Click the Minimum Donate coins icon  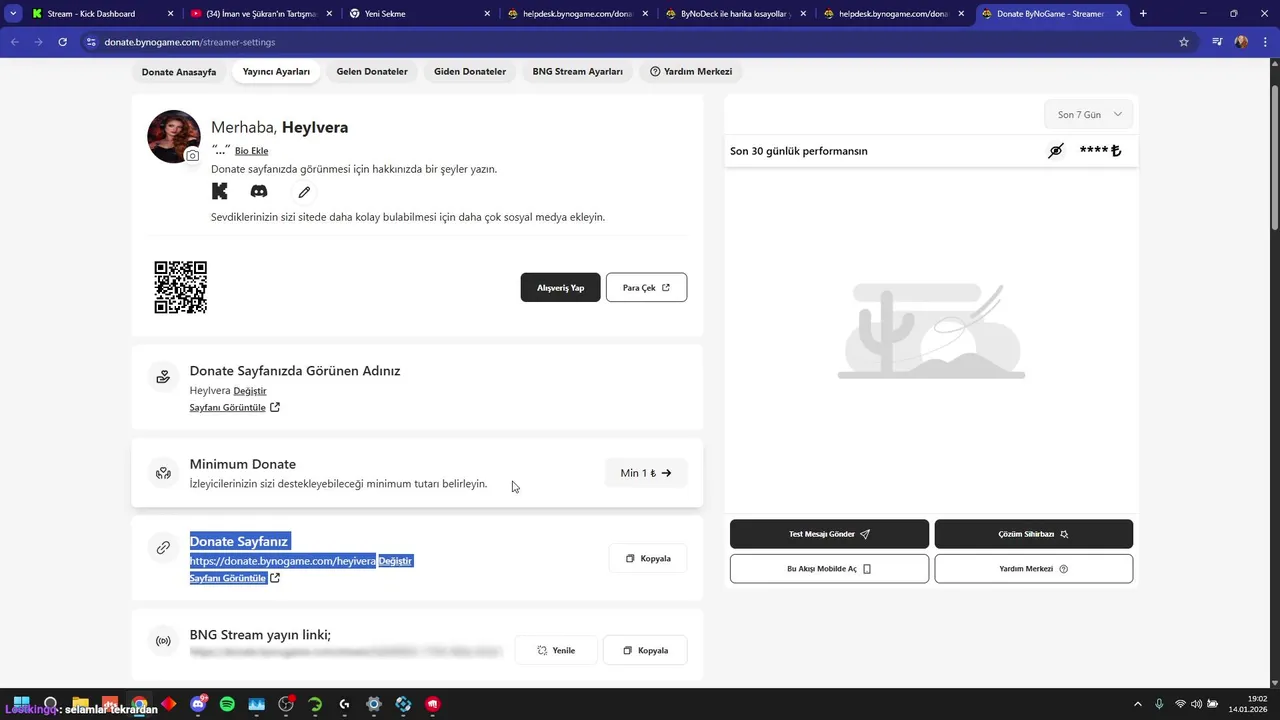point(163,472)
